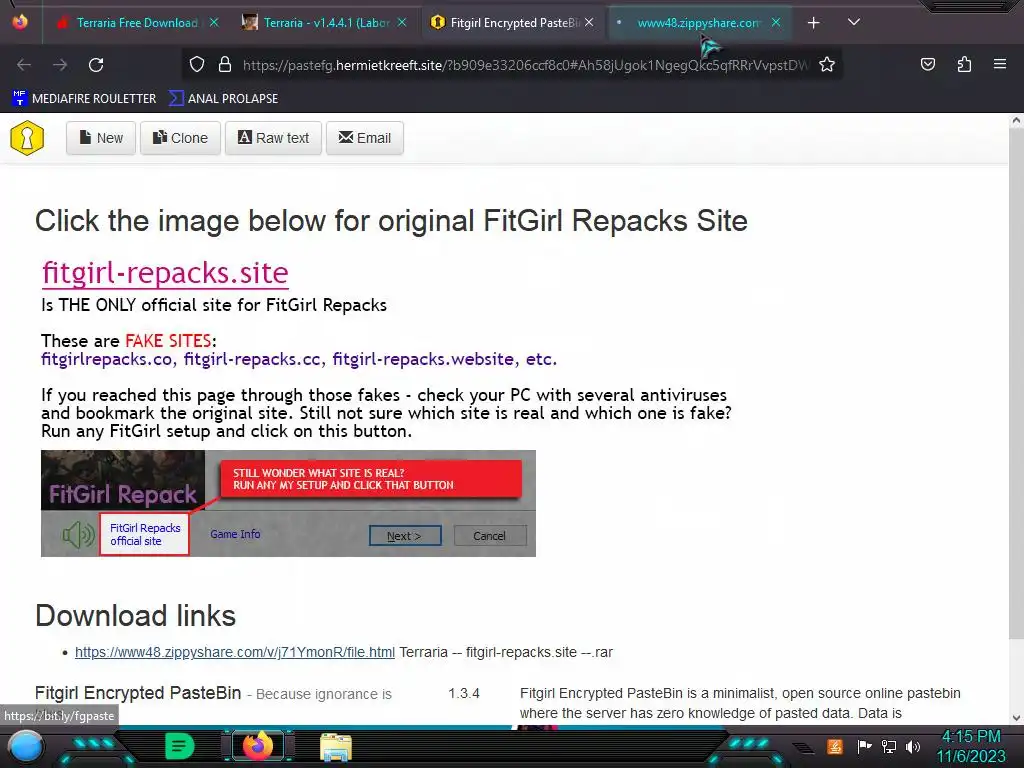Open the tracking protection shield icon
This screenshot has width=1024, height=768.
point(197,65)
